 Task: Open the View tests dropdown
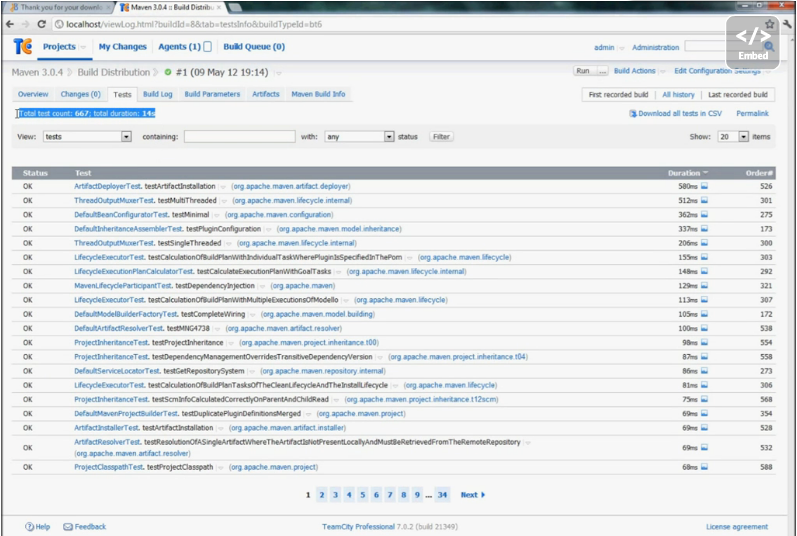(87, 137)
